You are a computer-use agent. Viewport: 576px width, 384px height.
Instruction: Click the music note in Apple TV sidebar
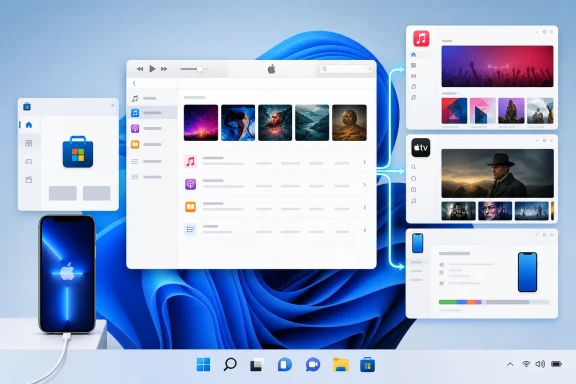pos(414,201)
